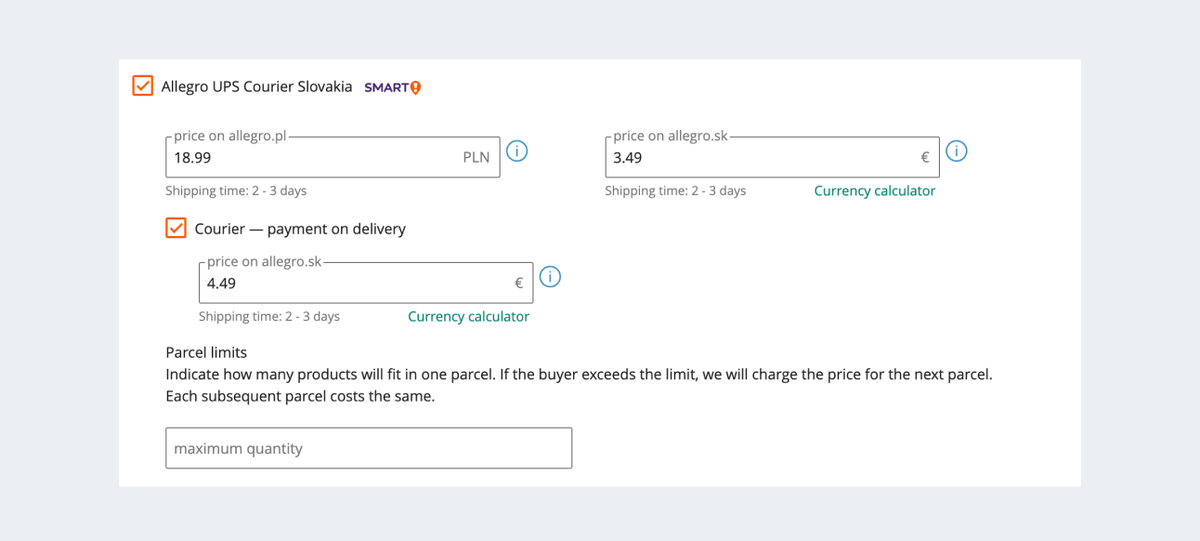
Task: Click the PLN currency suffix
Action: [476, 158]
